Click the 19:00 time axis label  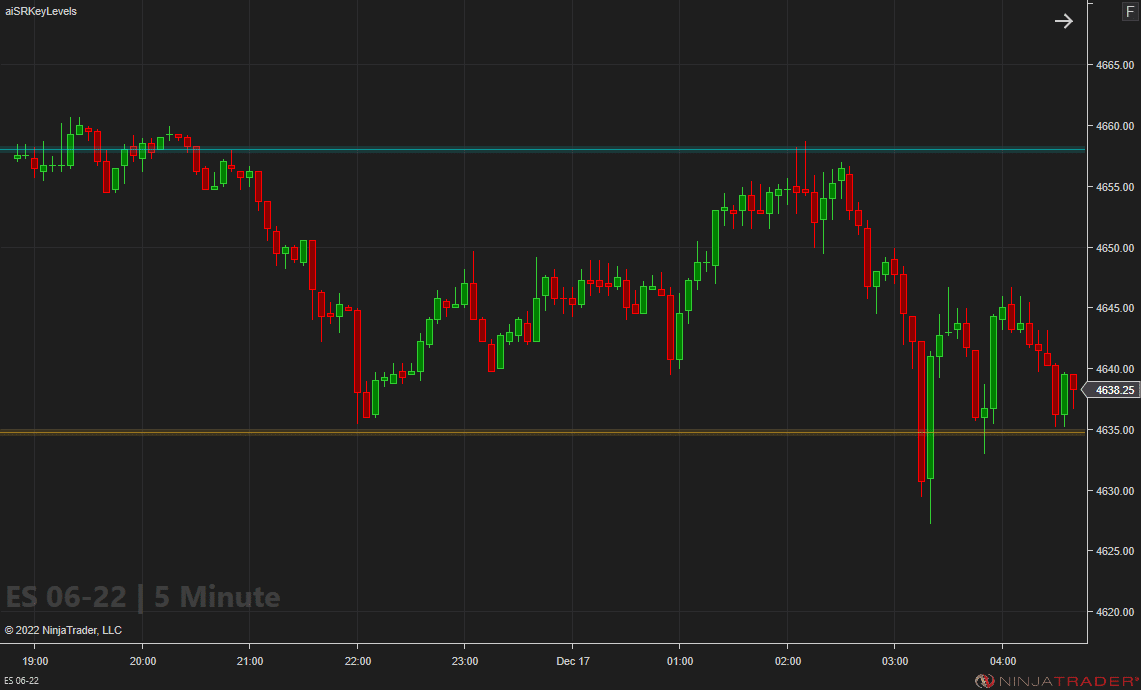(x=35, y=661)
